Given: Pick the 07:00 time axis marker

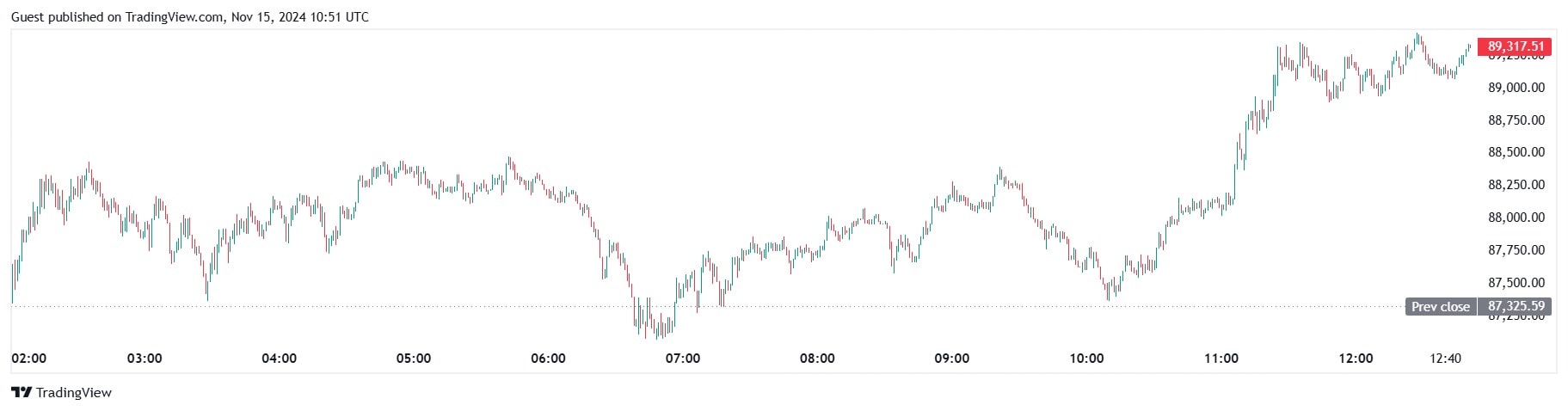Looking at the screenshot, I should coord(683,358).
